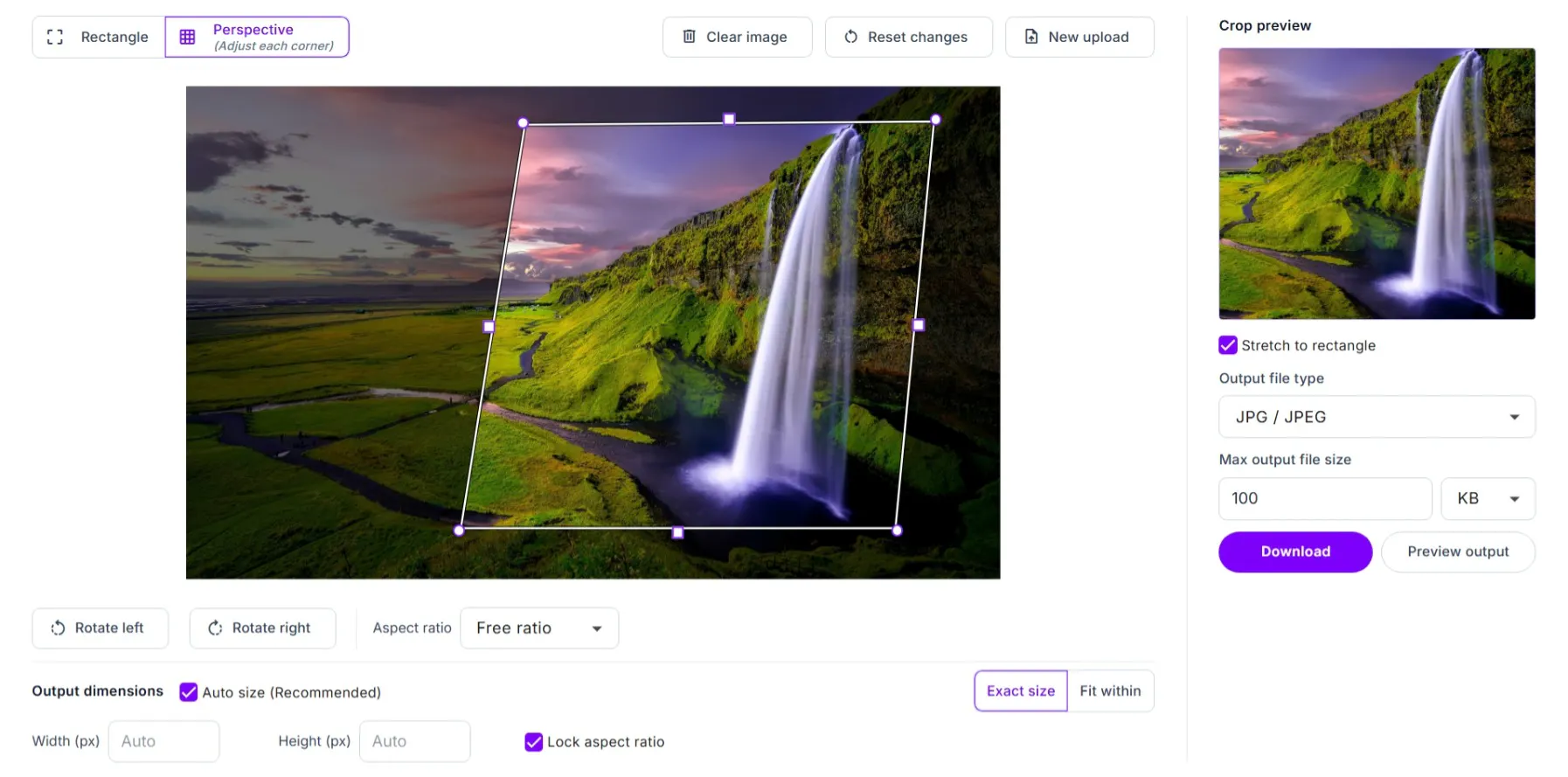This screenshot has width=1568, height=777.
Task: Click the Width (px) input field
Action: click(163, 742)
